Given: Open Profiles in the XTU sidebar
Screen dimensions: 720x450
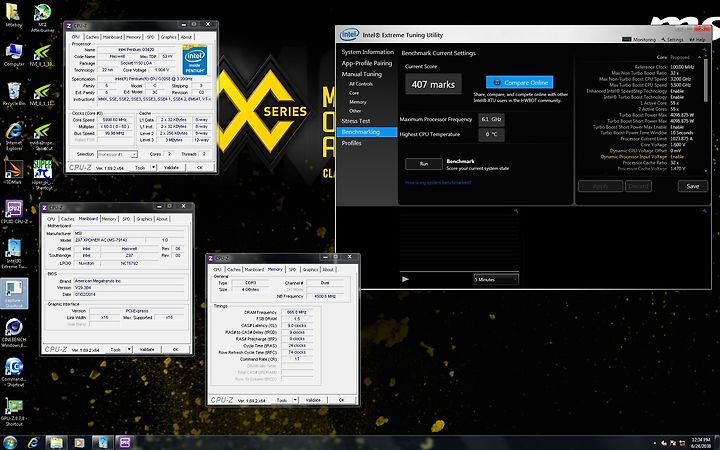Looking at the screenshot, I should tap(351, 143).
